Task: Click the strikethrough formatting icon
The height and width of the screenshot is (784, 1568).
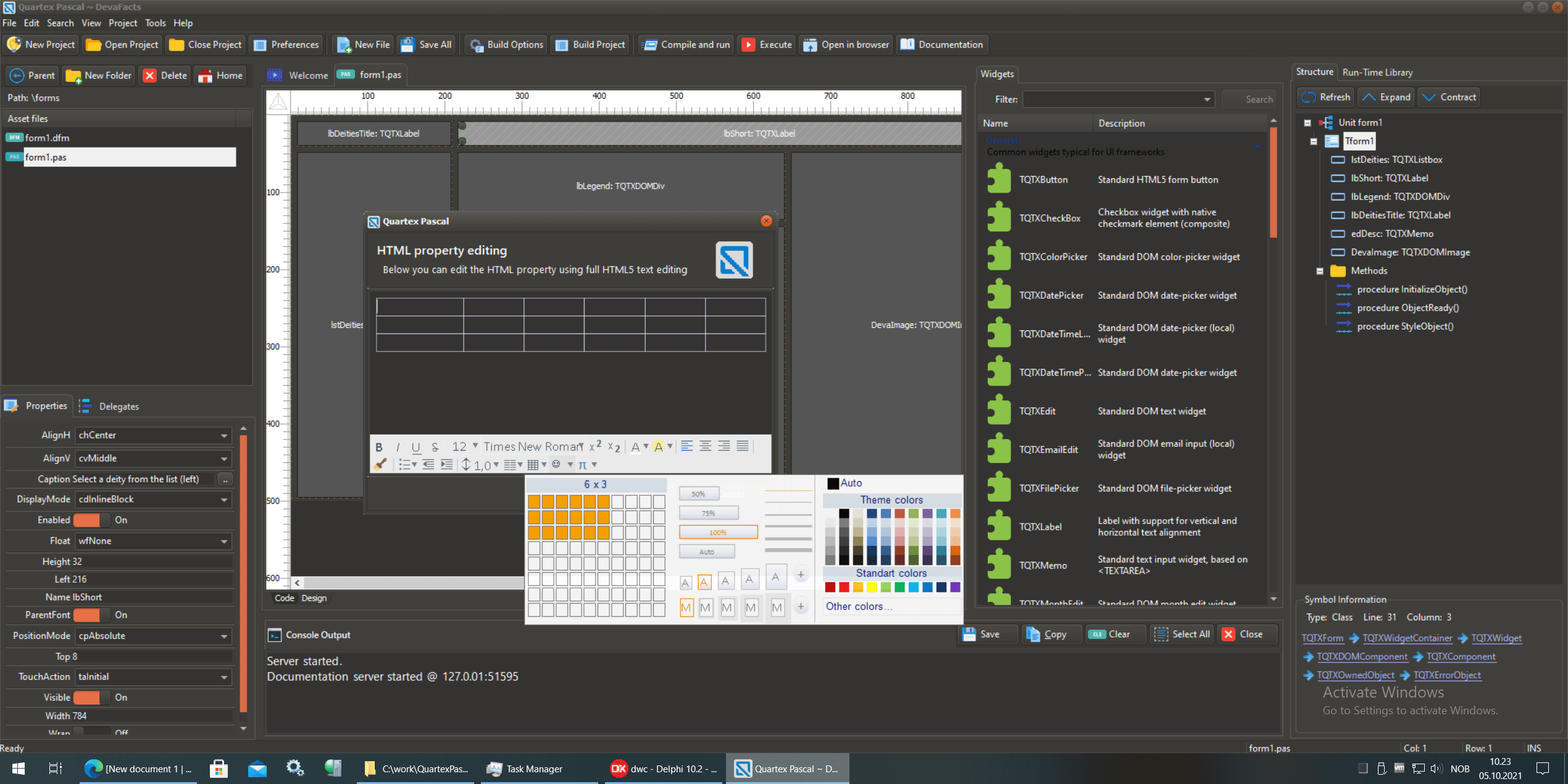Action: point(435,447)
